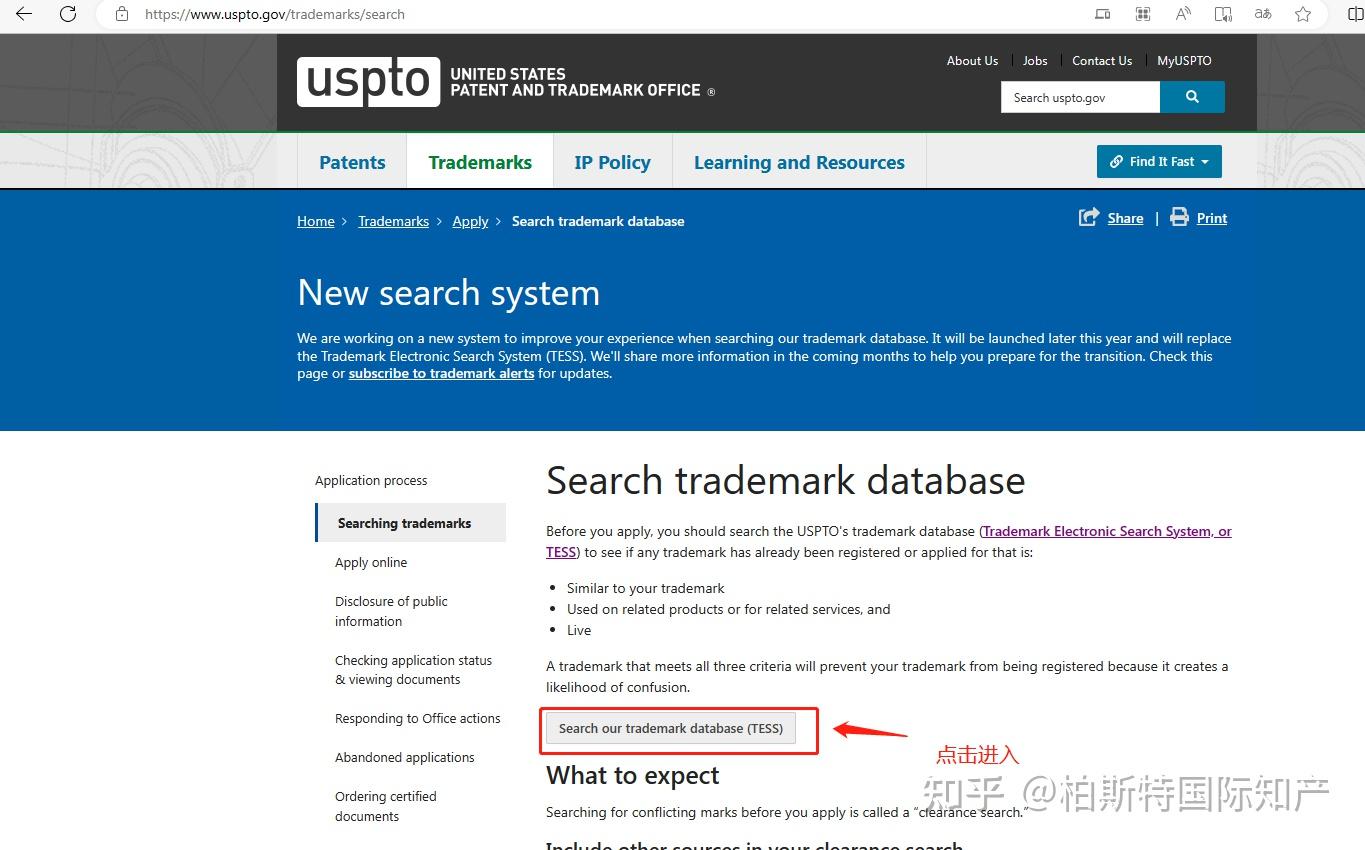The width and height of the screenshot is (1365, 850).
Task: Expand the Find It Fast dropdown
Action: click(1159, 161)
